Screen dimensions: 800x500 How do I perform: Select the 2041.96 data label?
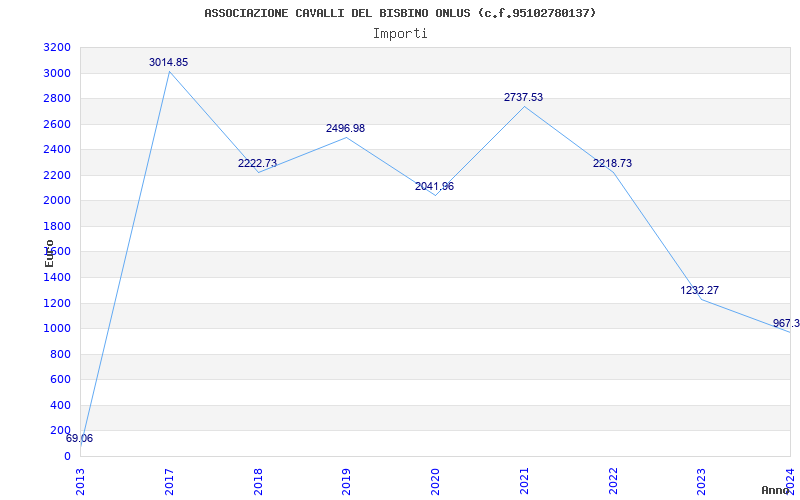[434, 187]
